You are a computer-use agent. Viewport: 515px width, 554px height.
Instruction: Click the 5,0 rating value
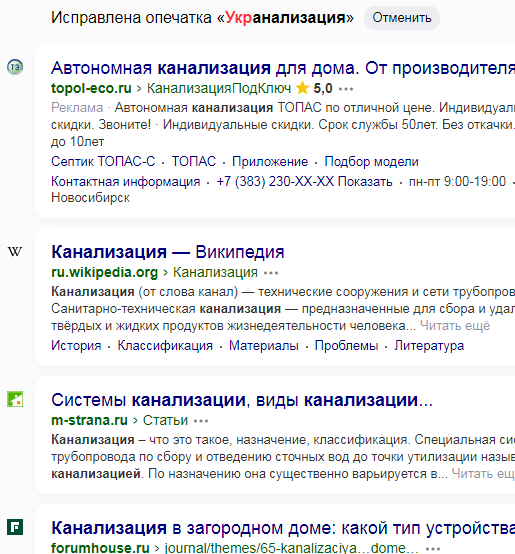pyautogui.click(x=323, y=88)
